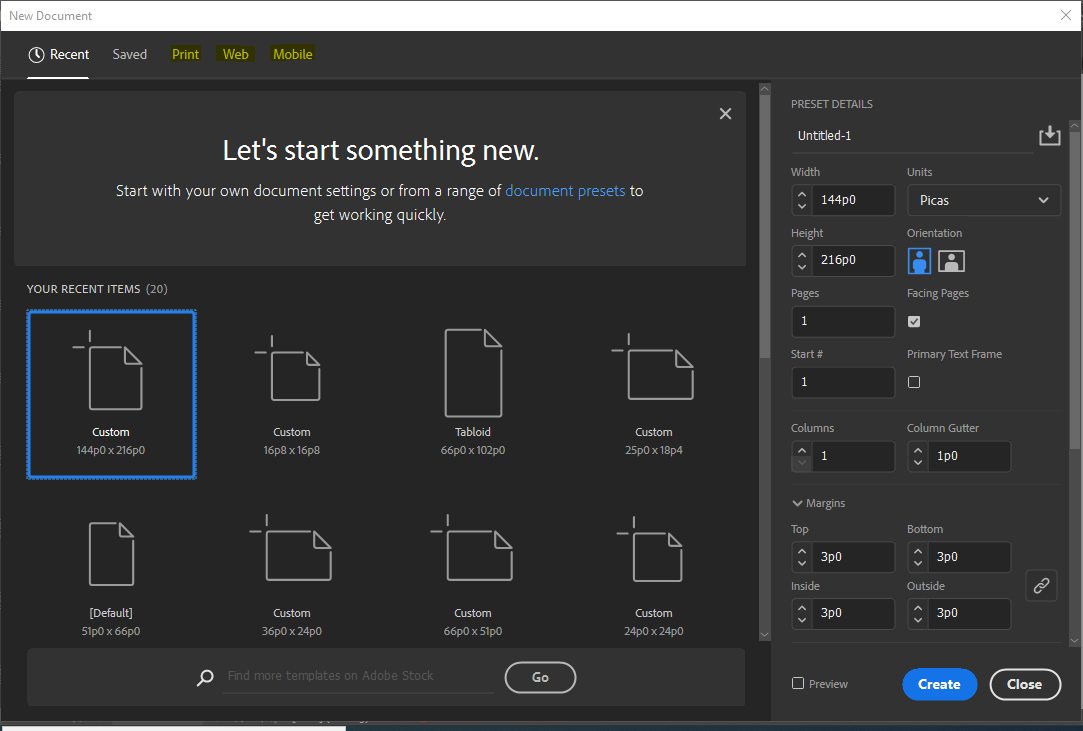Screen dimensions: 1083x731
Task: Click the search magnifier icon
Action: point(205,677)
